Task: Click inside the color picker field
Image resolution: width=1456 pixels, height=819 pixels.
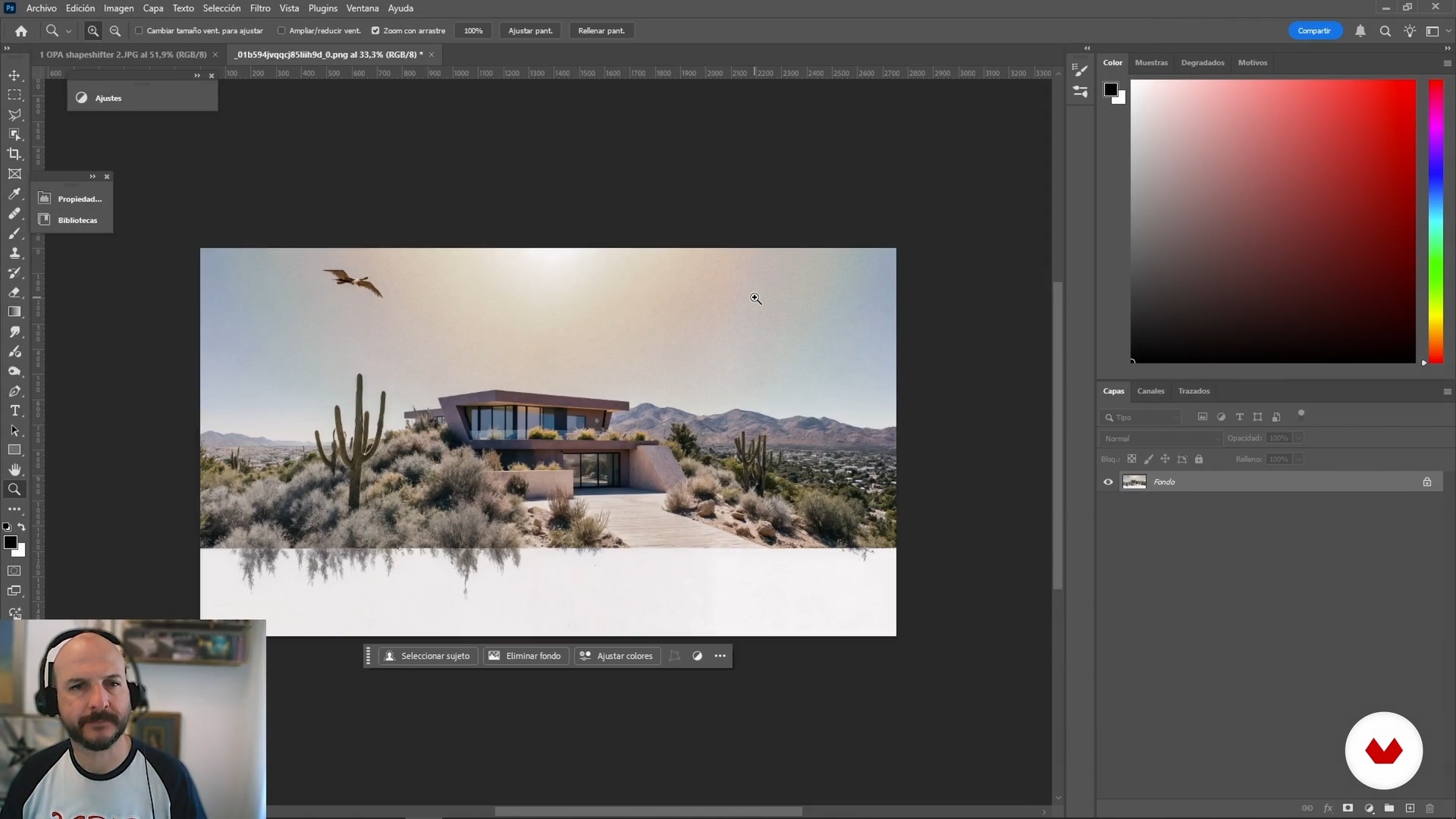Action: pos(1272,221)
